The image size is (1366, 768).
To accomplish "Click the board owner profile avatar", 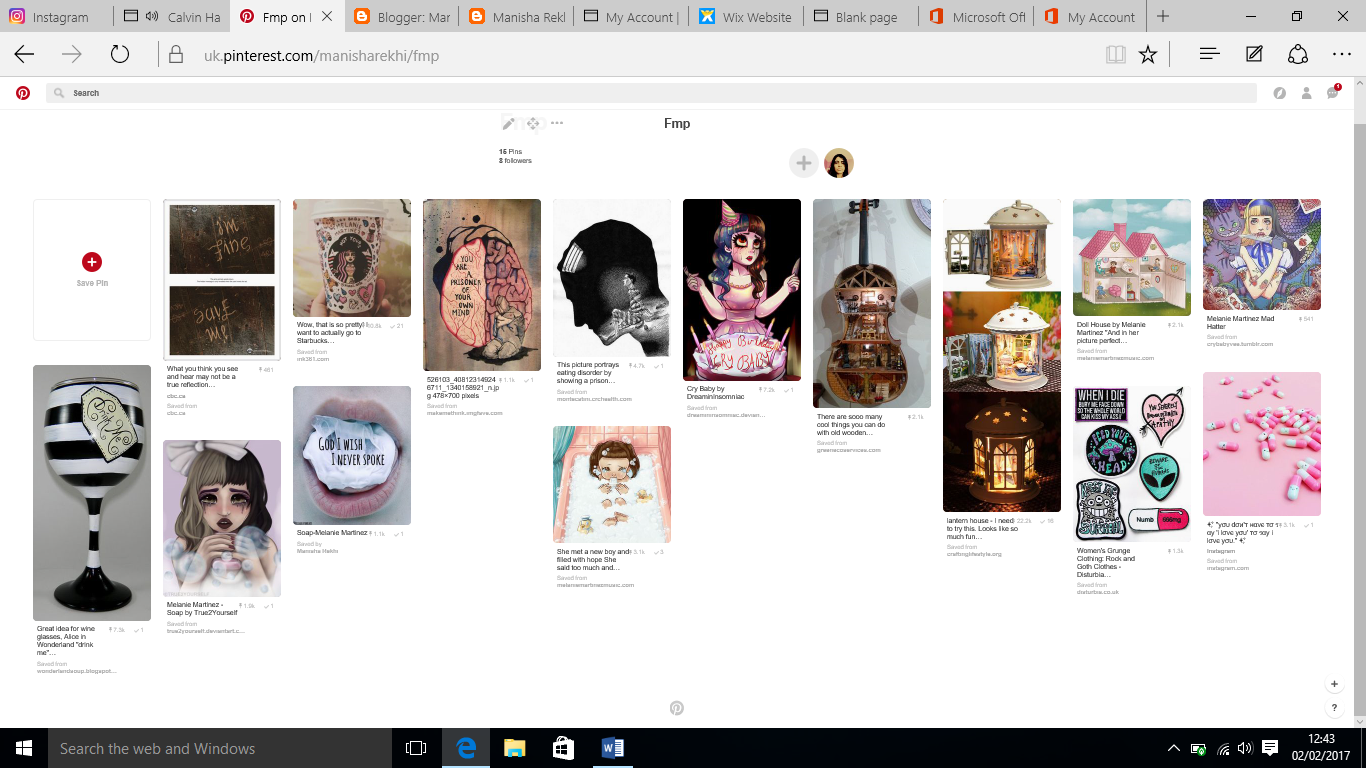I will 838,163.
